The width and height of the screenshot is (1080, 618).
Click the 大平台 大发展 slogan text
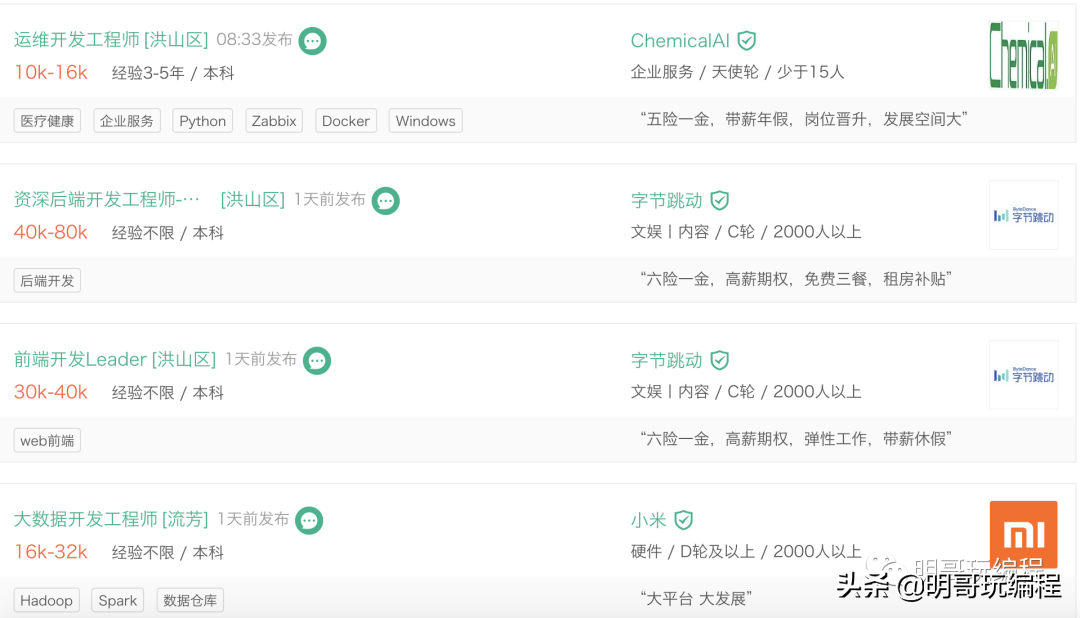pos(696,599)
